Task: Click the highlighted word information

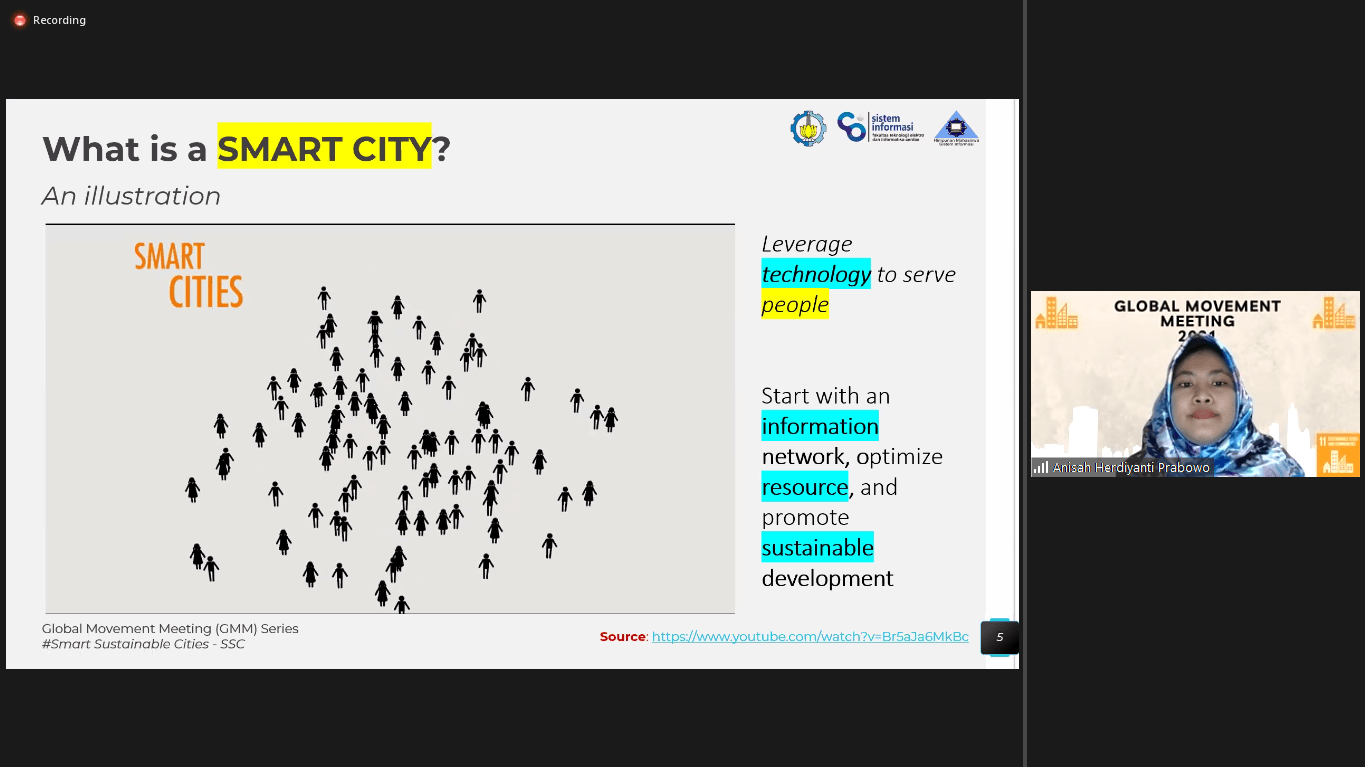Action: click(820, 426)
